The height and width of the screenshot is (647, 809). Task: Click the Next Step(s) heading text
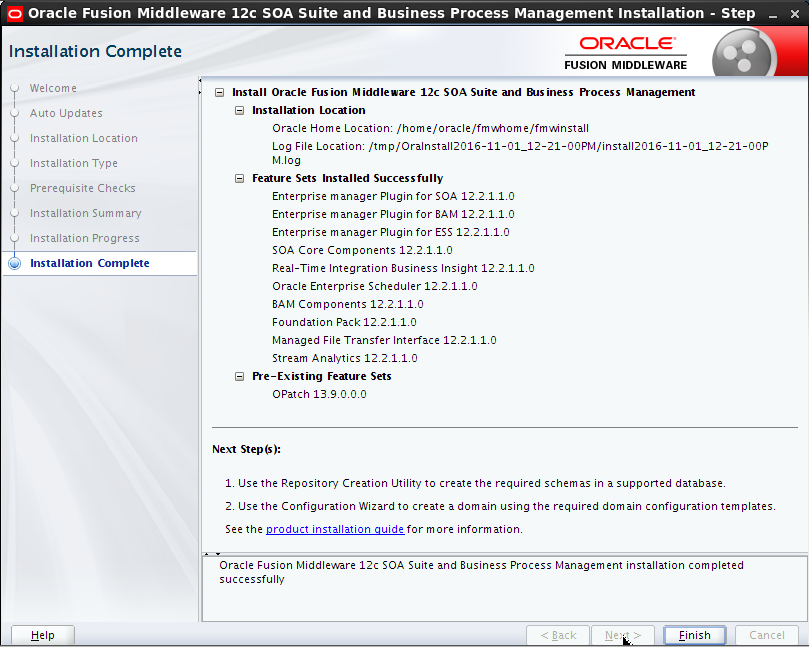[x=246, y=449]
